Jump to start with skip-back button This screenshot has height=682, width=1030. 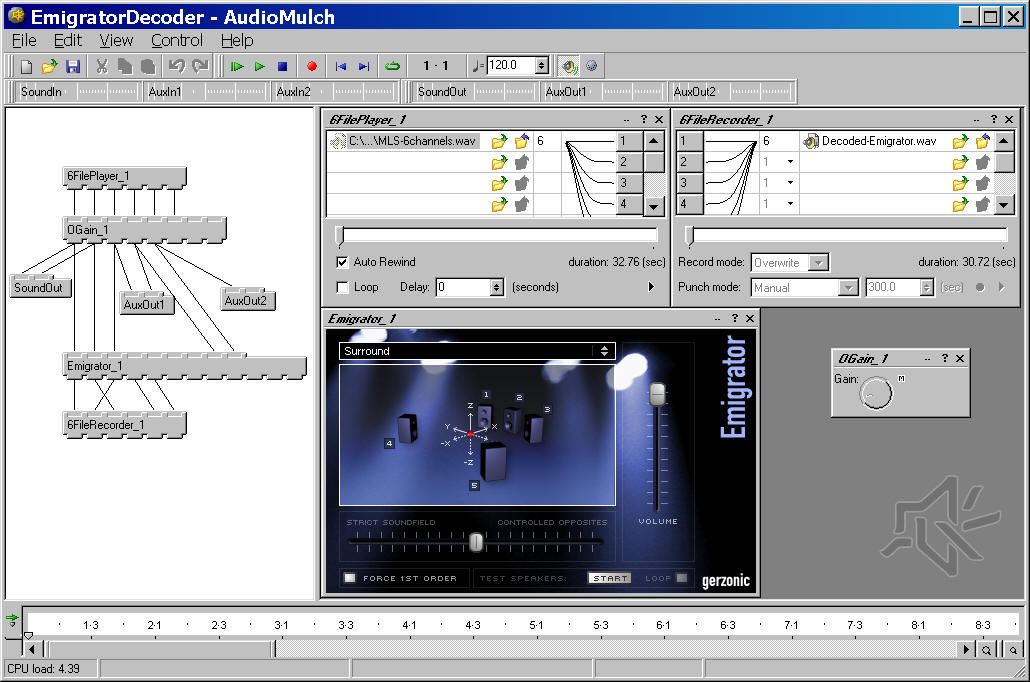340,66
